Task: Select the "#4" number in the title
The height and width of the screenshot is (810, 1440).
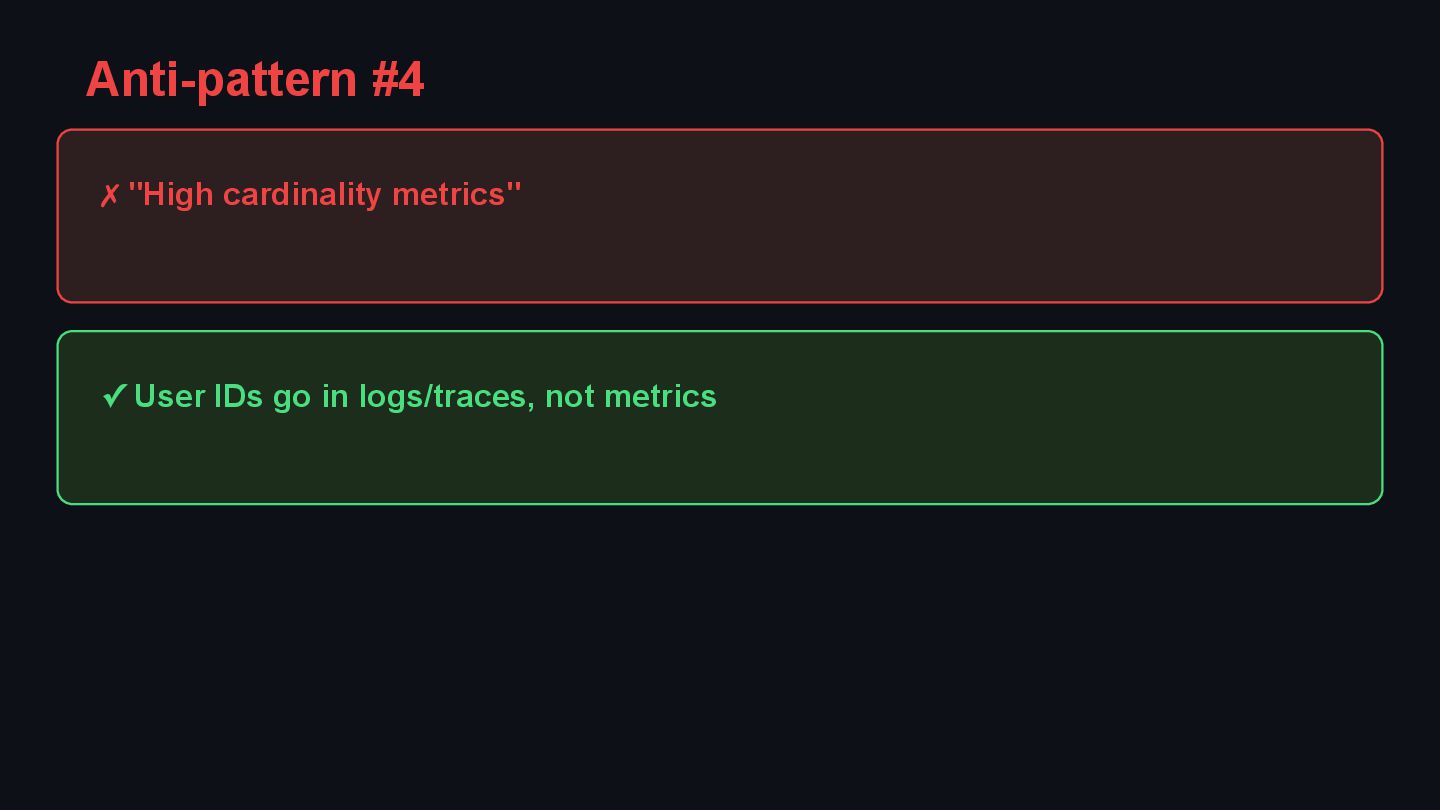Action: pos(398,79)
